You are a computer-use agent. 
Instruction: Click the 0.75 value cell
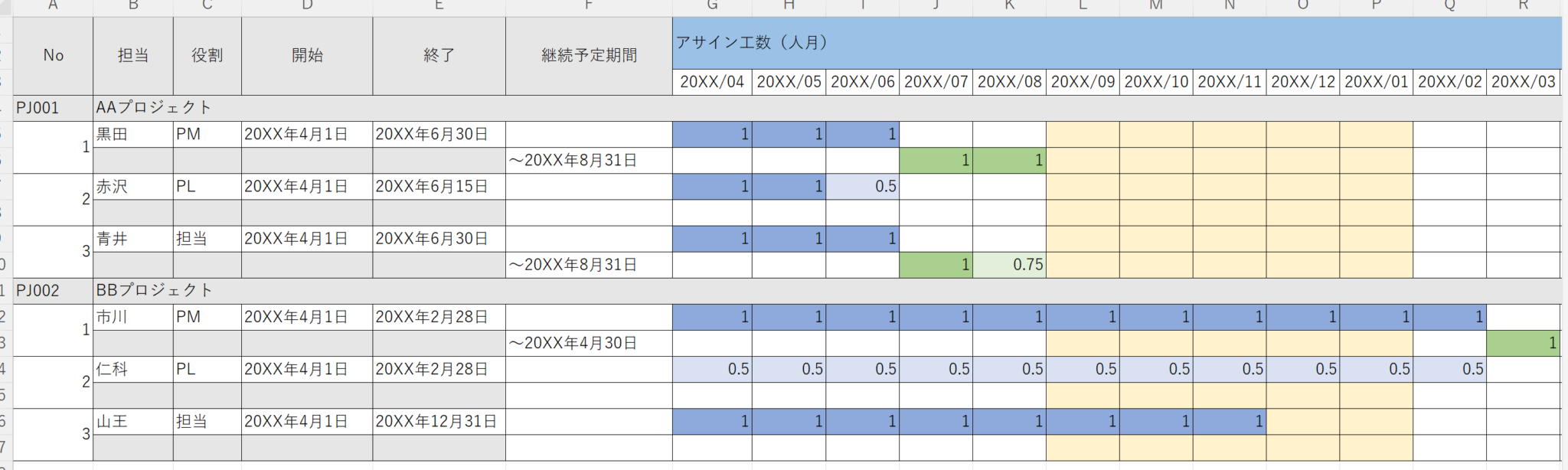pos(1009,265)
